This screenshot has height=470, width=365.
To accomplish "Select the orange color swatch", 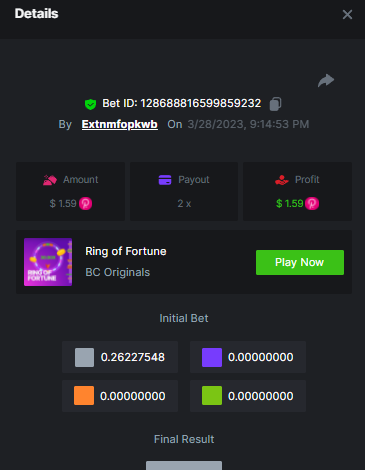I will point(84,396).
